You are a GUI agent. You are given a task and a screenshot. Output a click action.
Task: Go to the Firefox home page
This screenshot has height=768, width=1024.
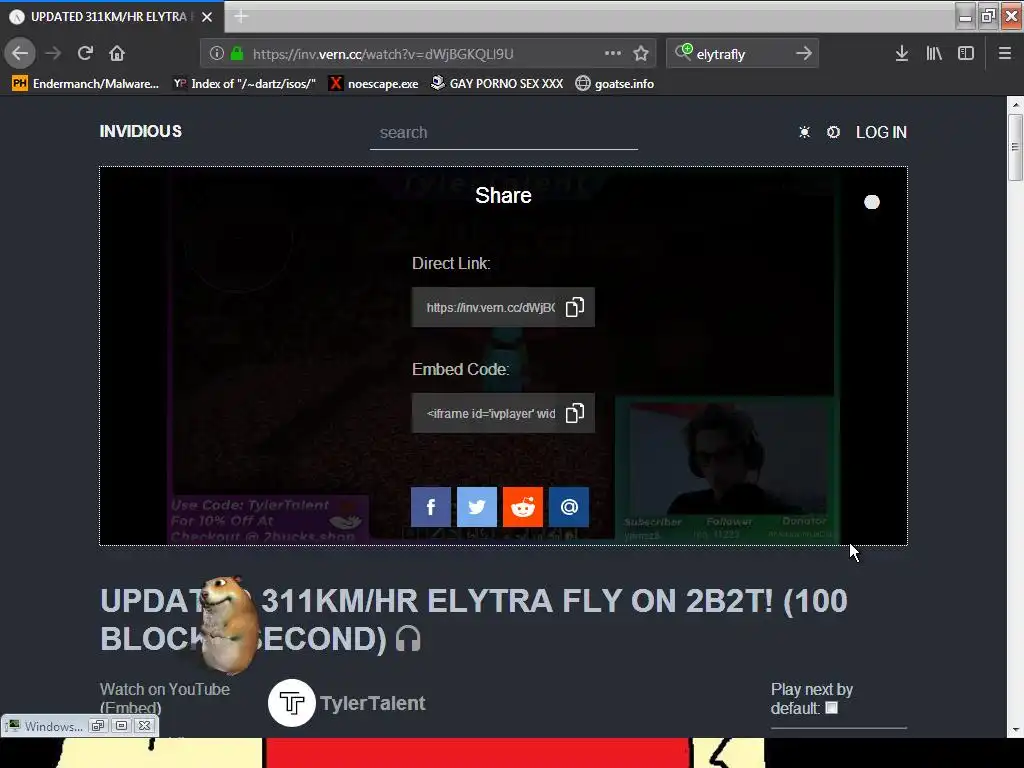(117, 53)
